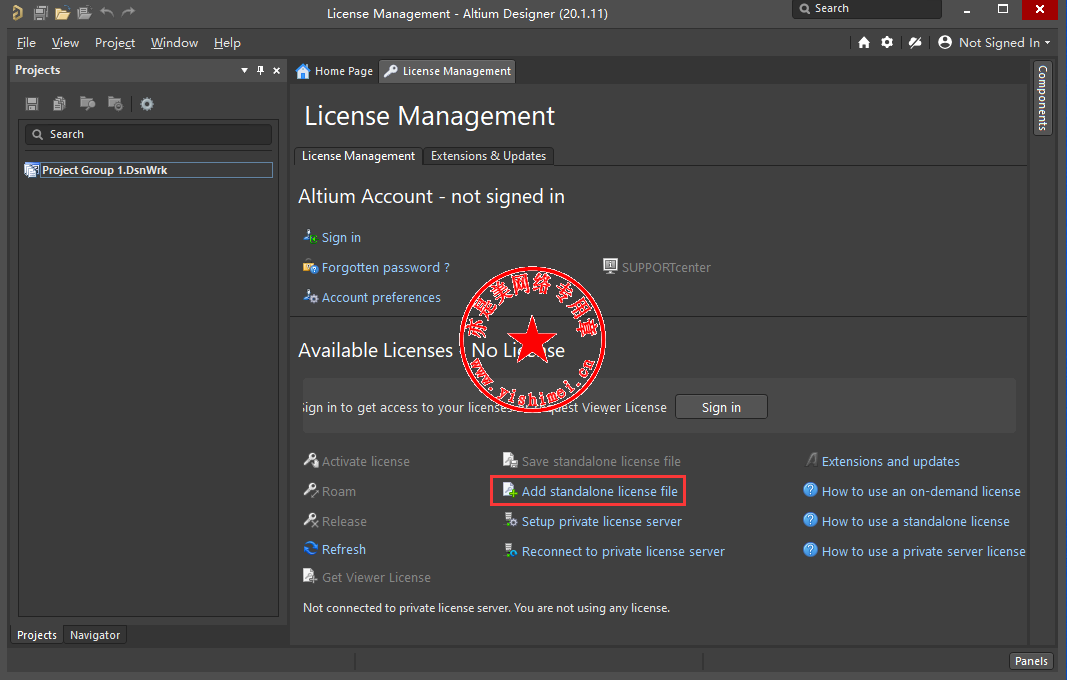Viewport: 1067px width, 680px height.
Task: Click Setup private license server link
Action: coord(602,521)
